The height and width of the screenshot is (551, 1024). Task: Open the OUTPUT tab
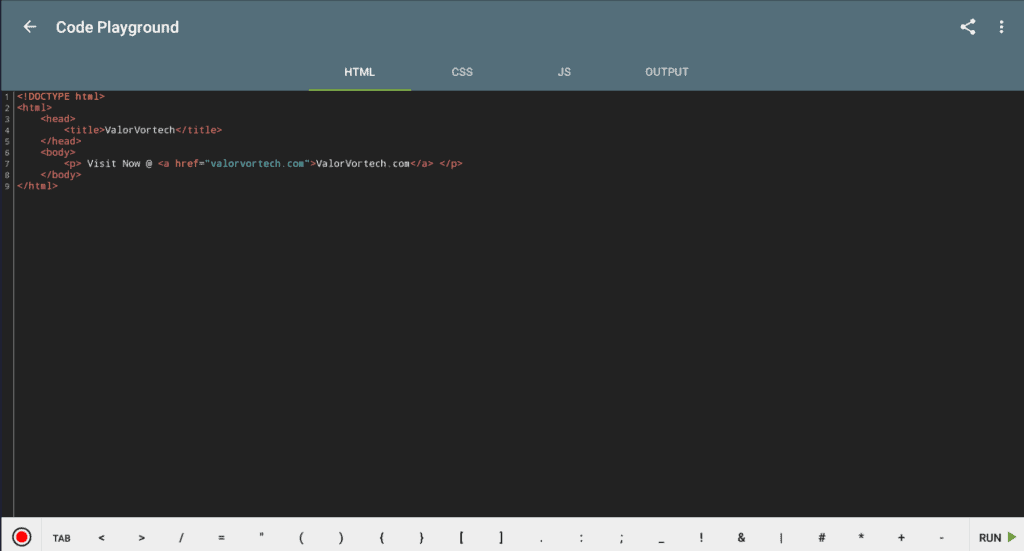[x=667, y=72]
